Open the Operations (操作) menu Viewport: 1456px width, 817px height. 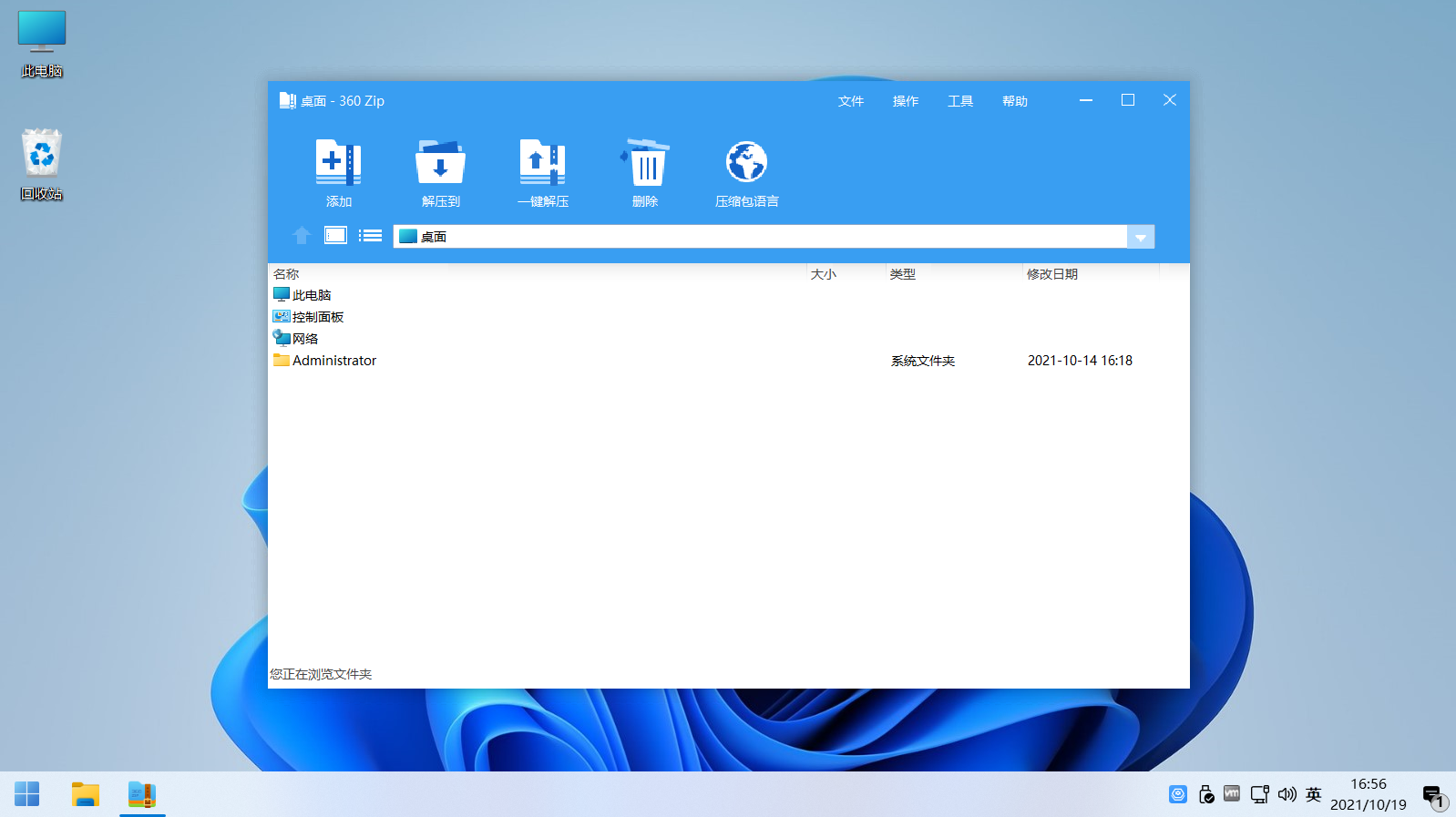905,101
